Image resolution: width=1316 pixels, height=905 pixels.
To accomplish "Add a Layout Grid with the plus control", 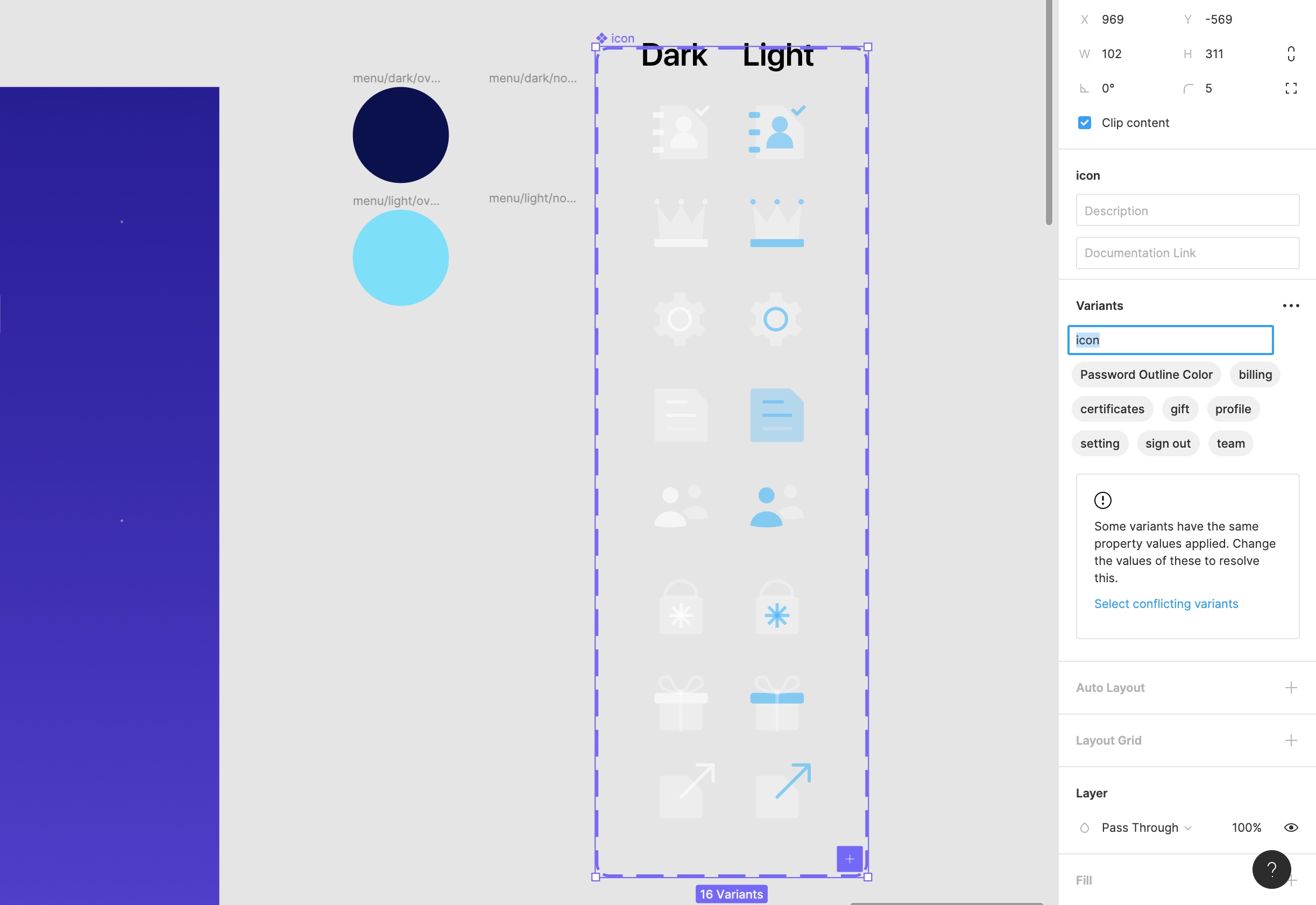I will [x=1292, y=740].
